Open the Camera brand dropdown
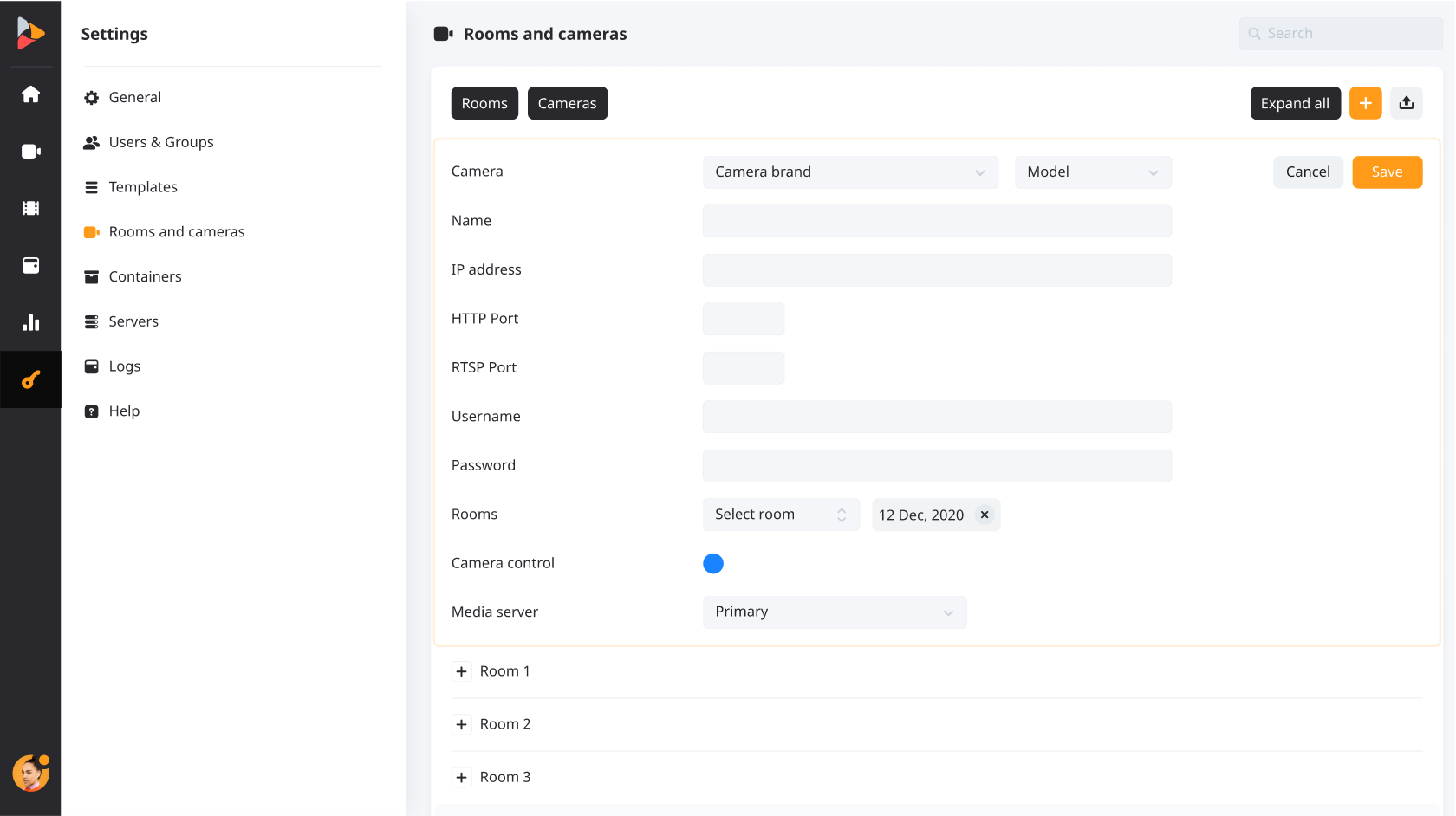The height and width of the screenshot is (816, 1456). coord(849,172)
